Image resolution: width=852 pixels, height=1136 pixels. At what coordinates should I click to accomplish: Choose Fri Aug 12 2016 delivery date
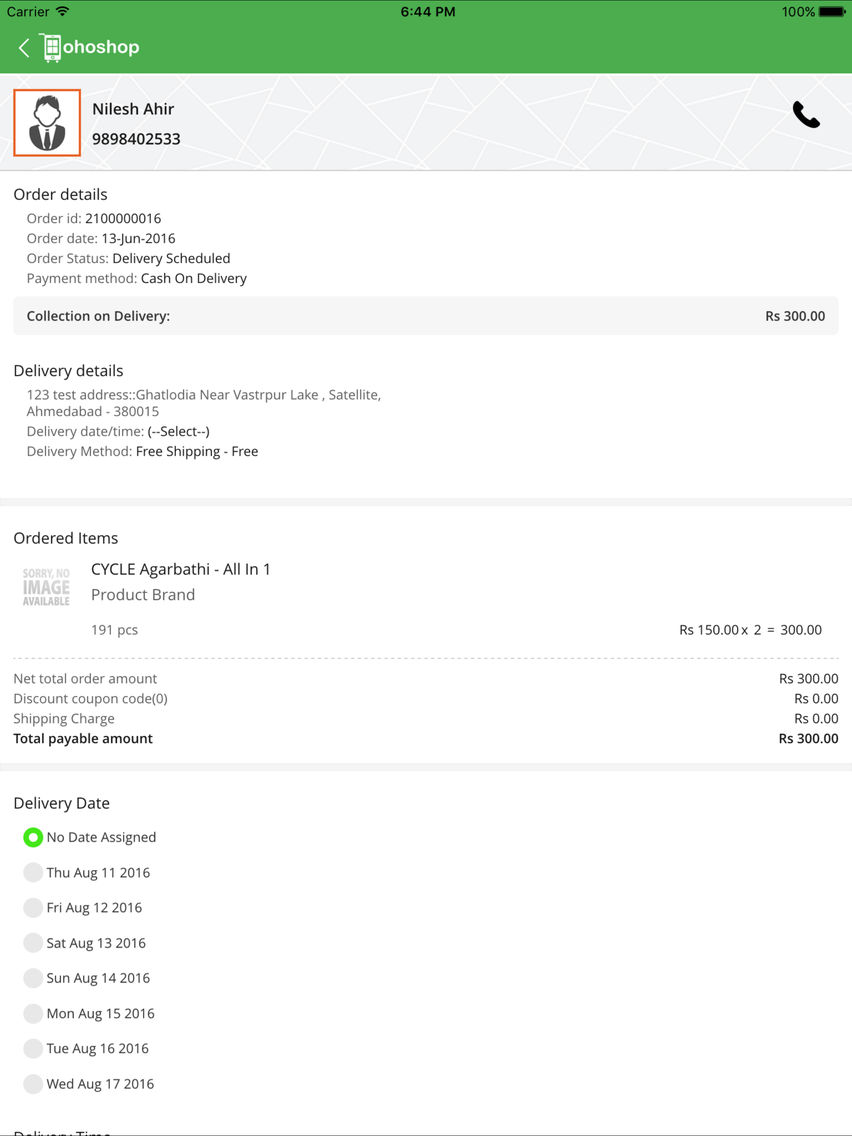[33, 908]
